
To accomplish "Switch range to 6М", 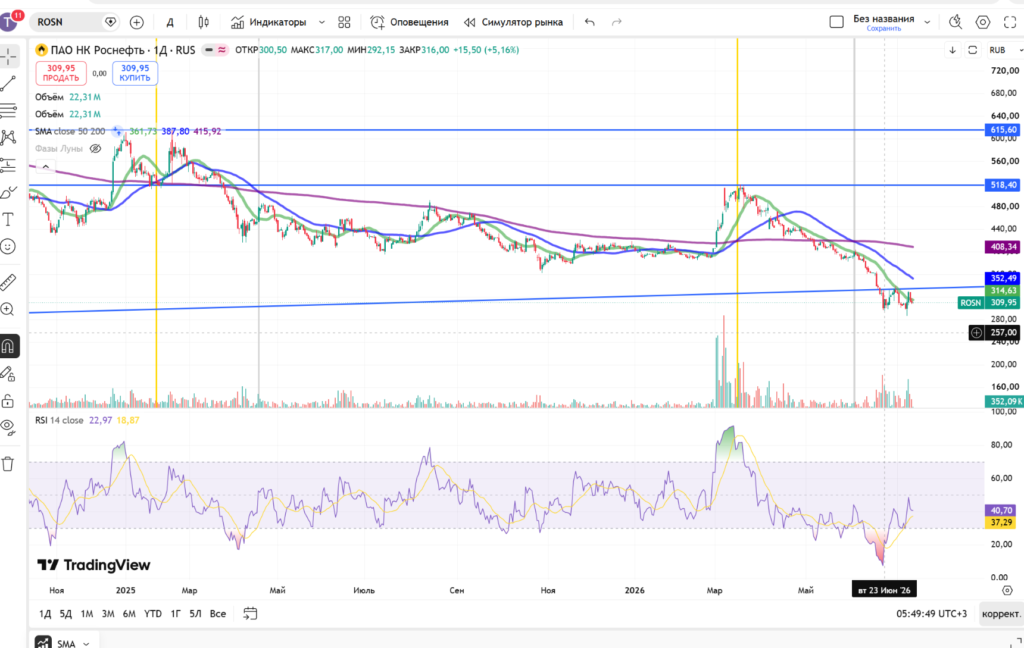I will [129, 613].
